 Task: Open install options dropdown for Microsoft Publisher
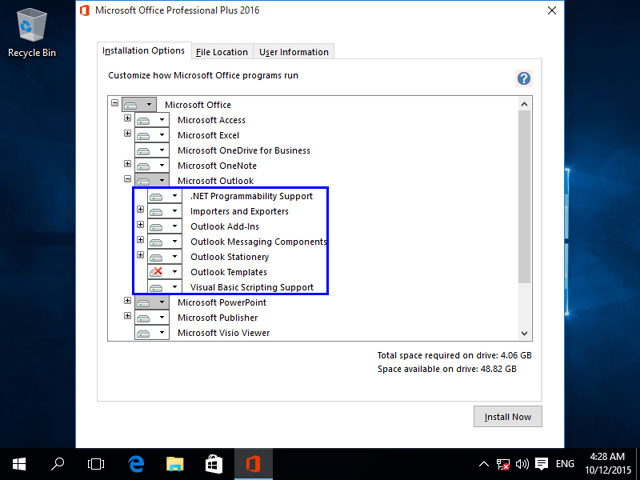coord(152,318)
